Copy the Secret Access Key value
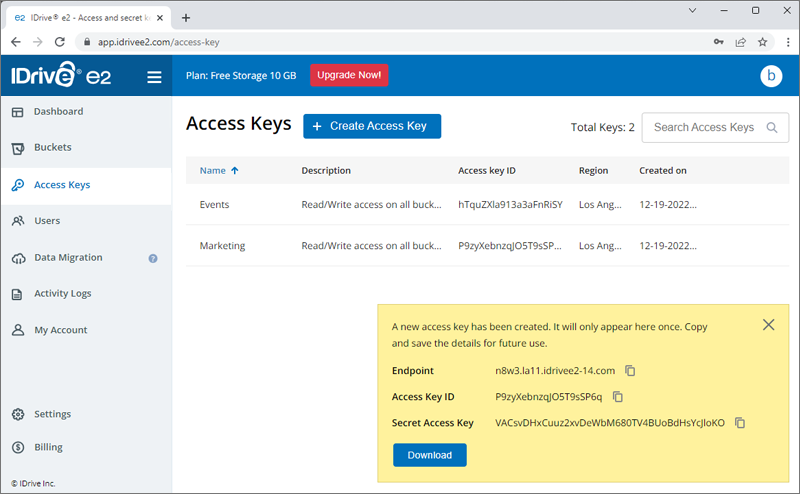 (x=740, y=423)
